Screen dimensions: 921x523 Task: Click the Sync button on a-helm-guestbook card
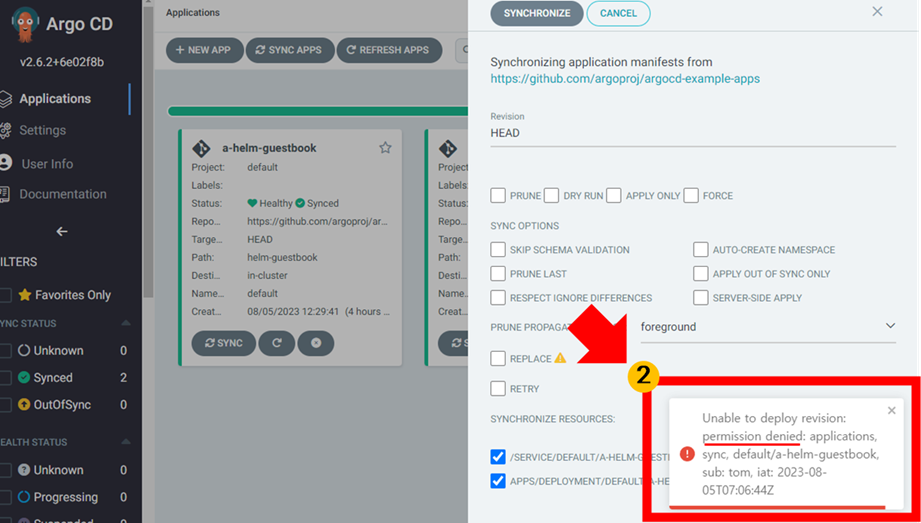(224, 343)
